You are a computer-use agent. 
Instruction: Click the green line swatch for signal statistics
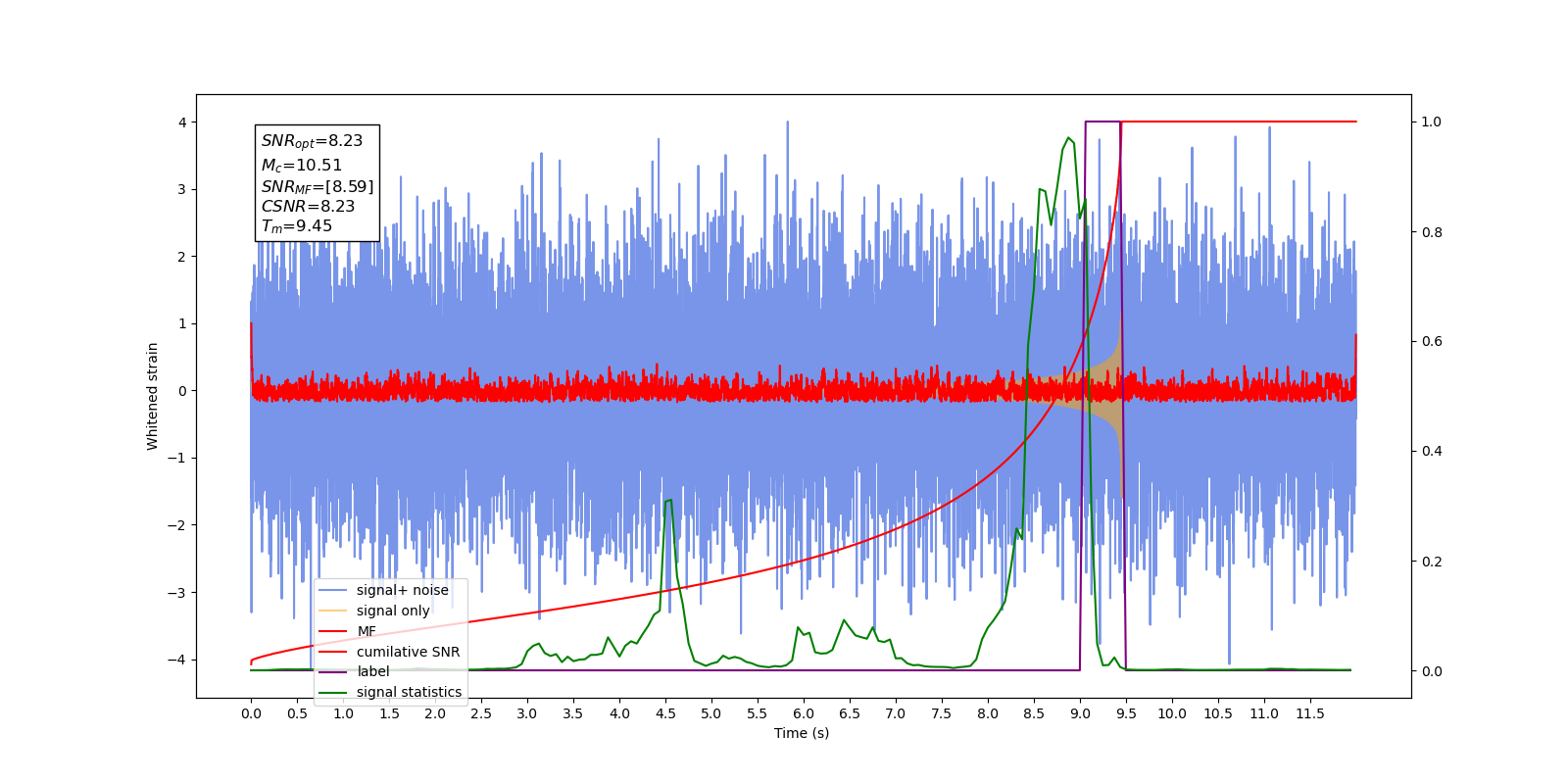pyautogui.click(x=333, y=693)
